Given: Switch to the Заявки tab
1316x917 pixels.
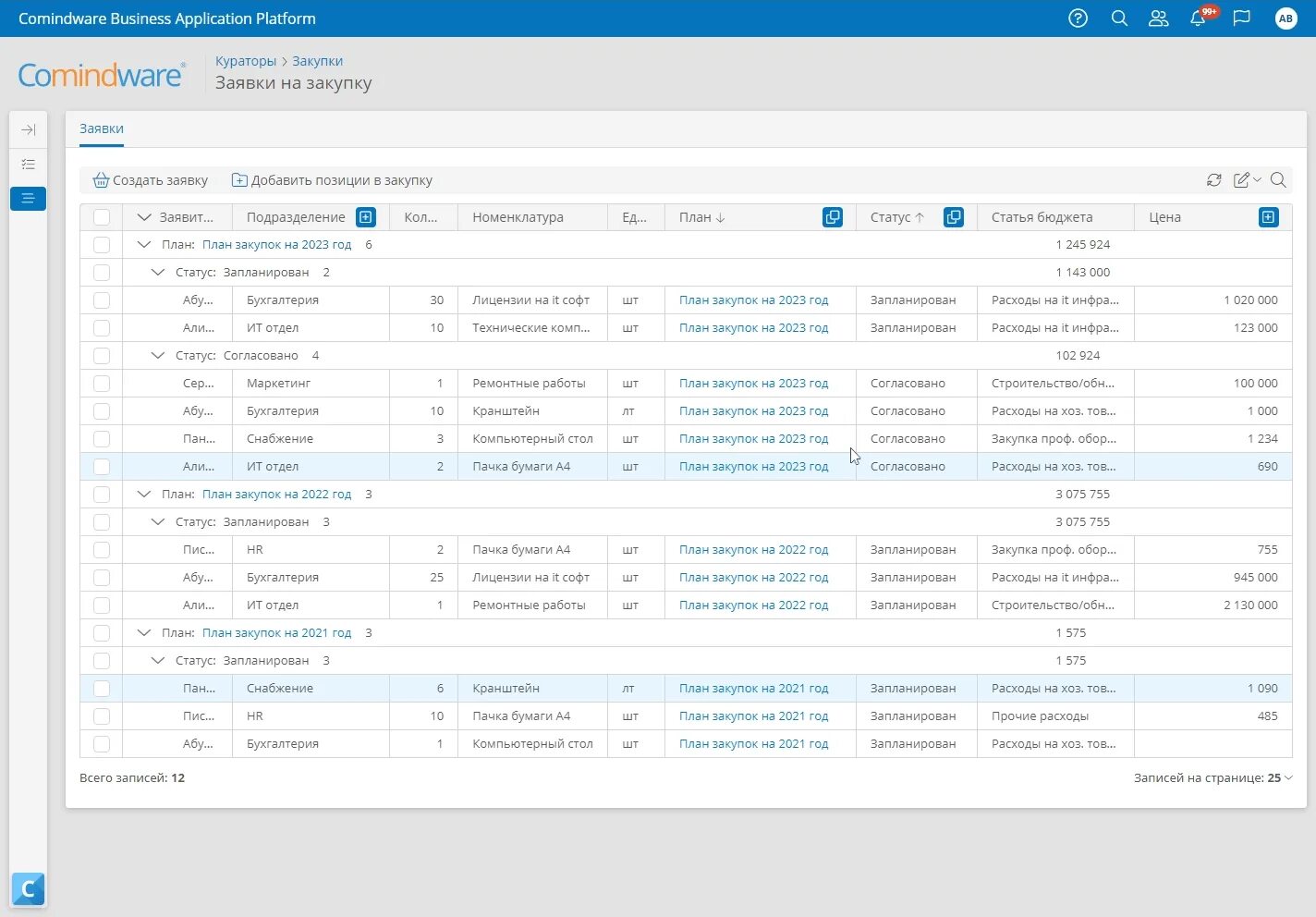Looking at the screenshot, I should pos(101,128).
